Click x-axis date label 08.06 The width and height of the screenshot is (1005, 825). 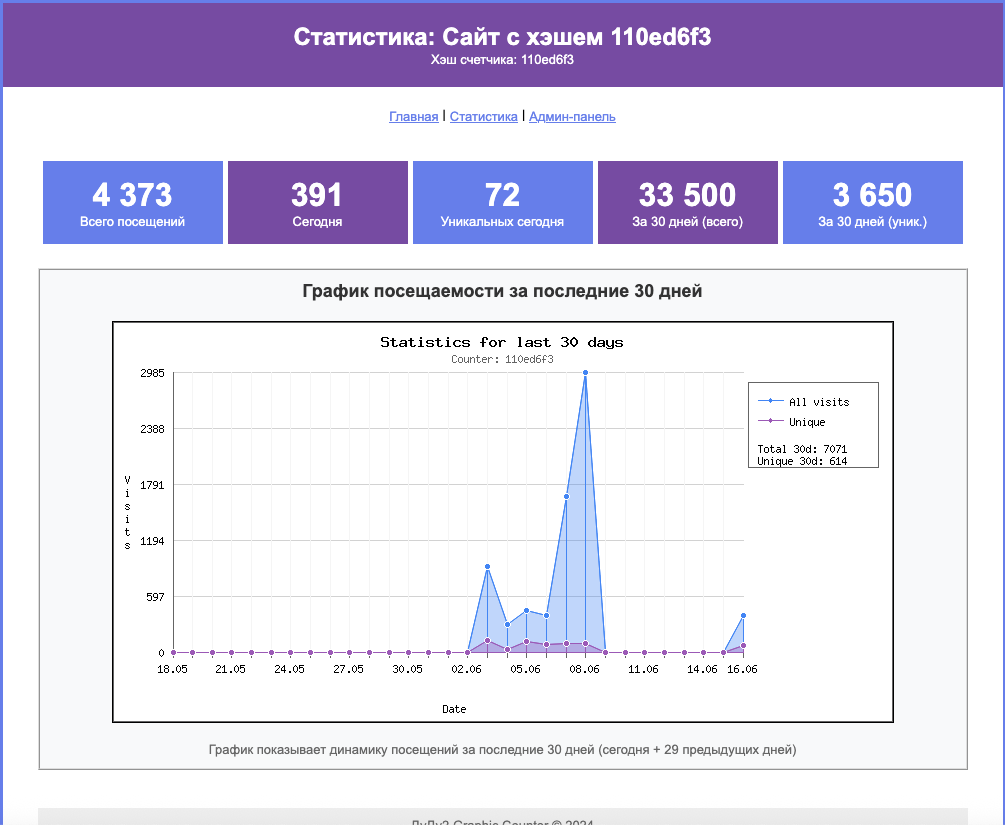pos(585,669)
